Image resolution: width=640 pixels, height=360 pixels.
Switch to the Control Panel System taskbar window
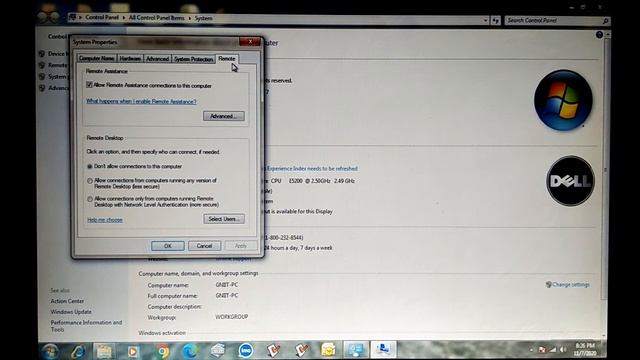(356, 349)
